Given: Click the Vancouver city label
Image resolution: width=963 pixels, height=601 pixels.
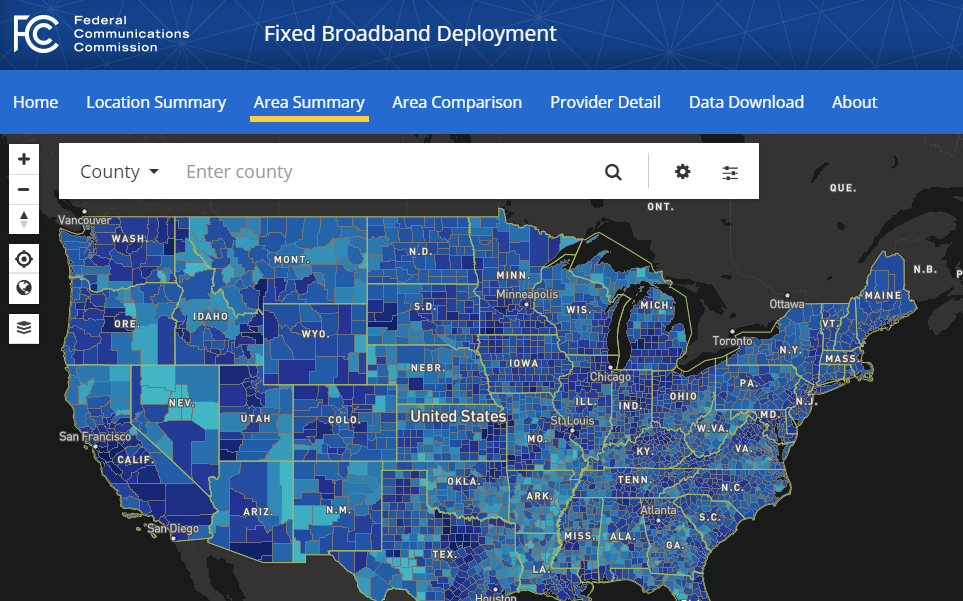Looking at the screenshot, I should click(85, 220).
